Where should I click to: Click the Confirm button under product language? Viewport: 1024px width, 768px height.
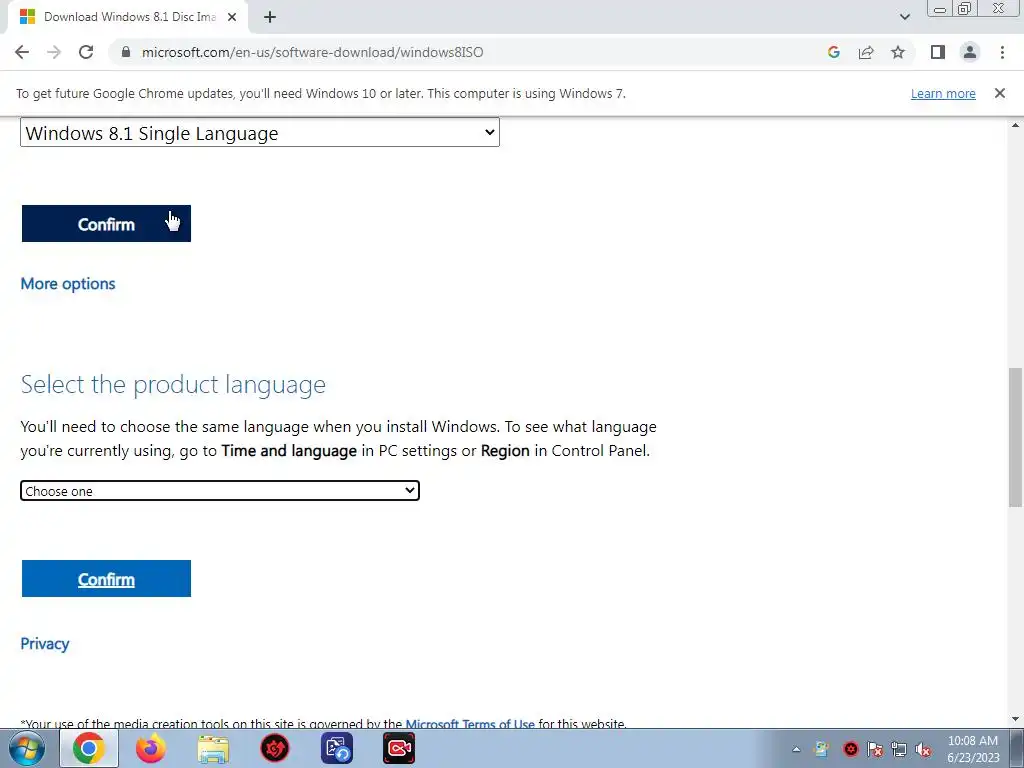pos(106,579)
